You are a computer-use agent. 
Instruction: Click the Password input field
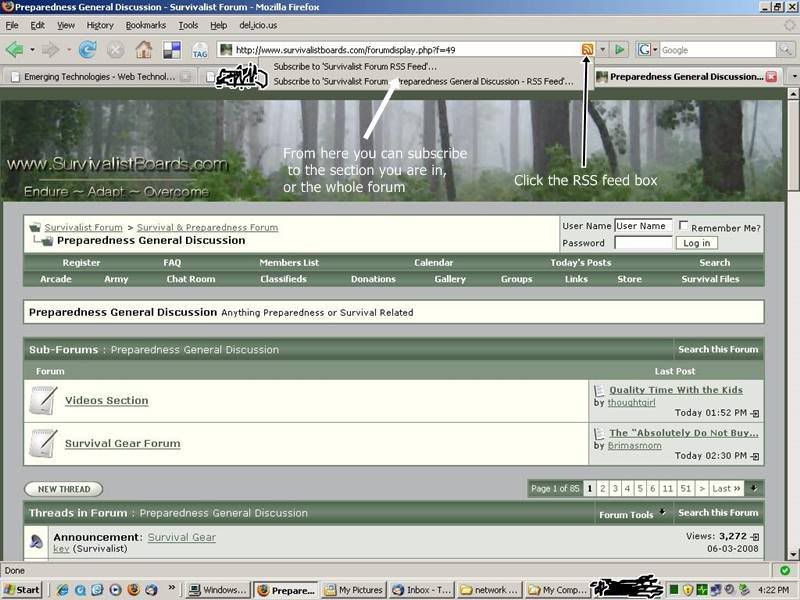point(643,243)
